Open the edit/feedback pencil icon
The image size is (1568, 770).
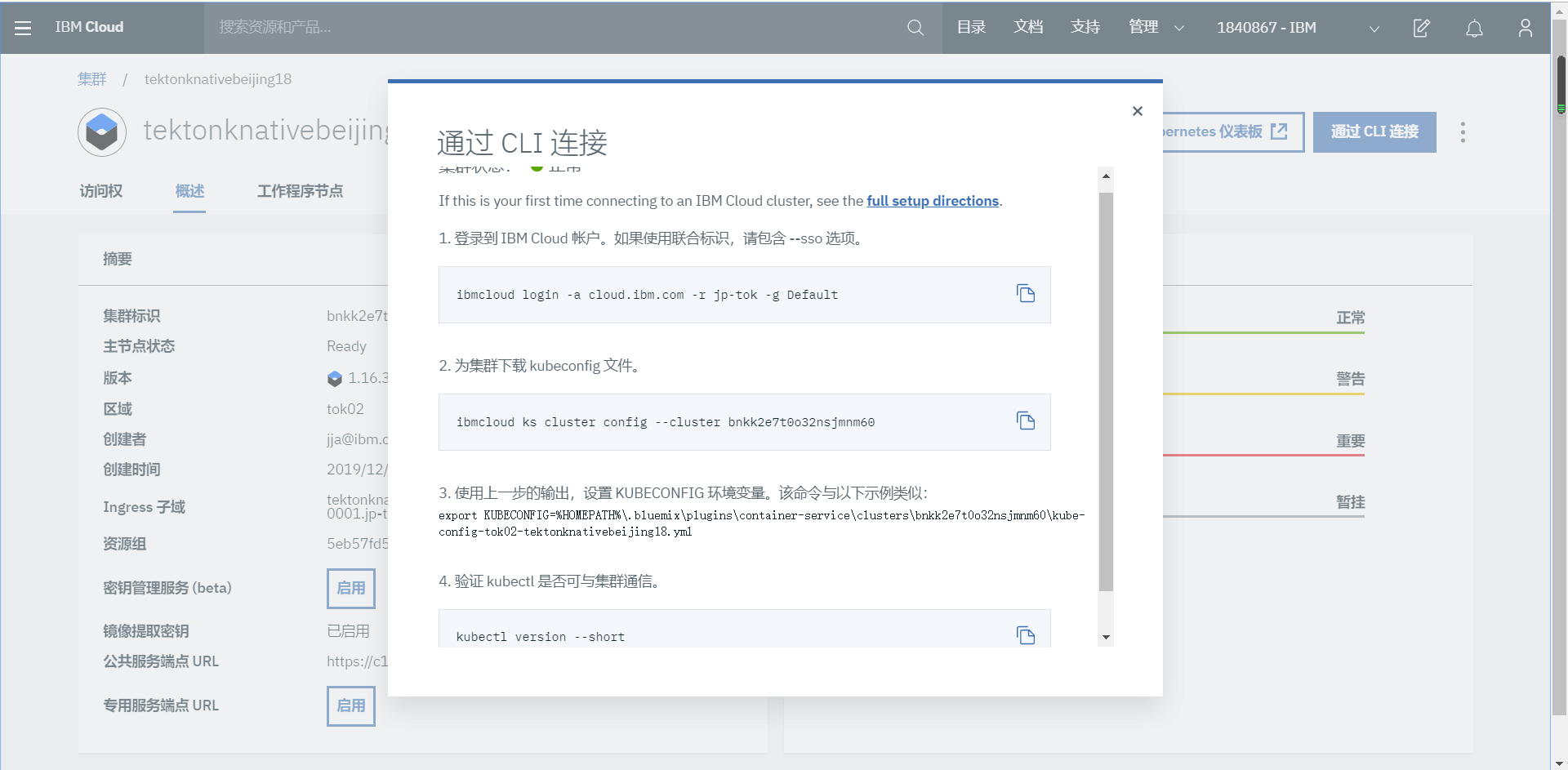(1422, 28)
